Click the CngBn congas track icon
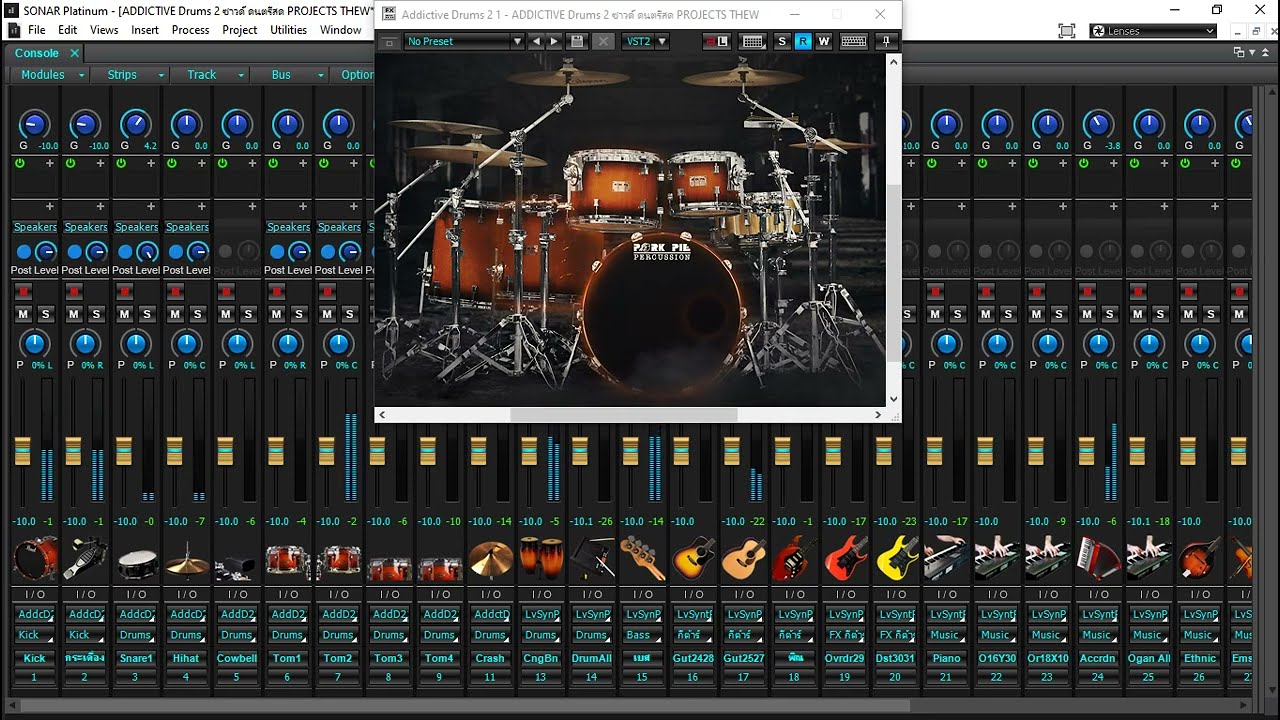The height and width of the screenshot is (720, 1280). [541, 558]
